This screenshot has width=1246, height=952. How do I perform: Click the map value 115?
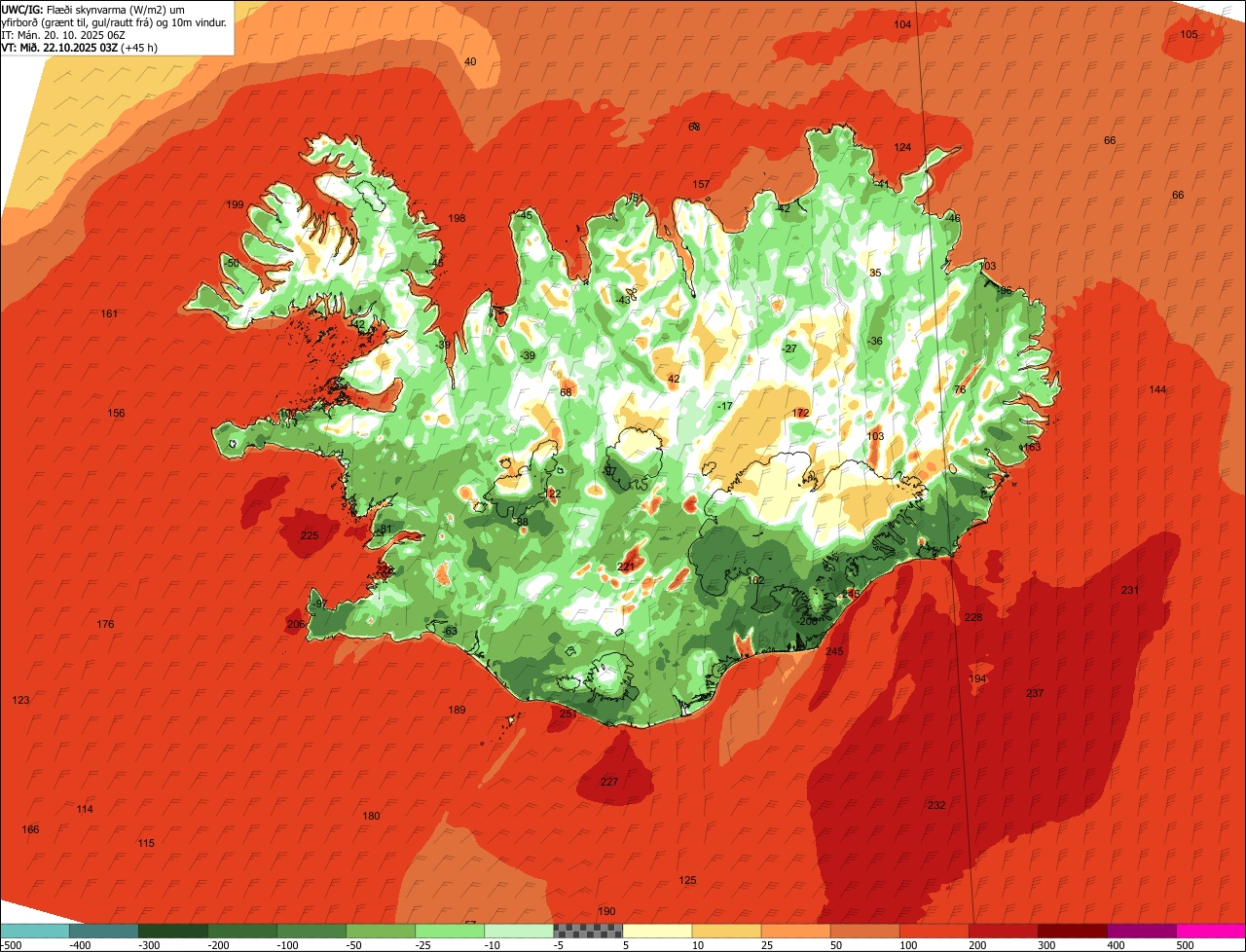(146, 843)
